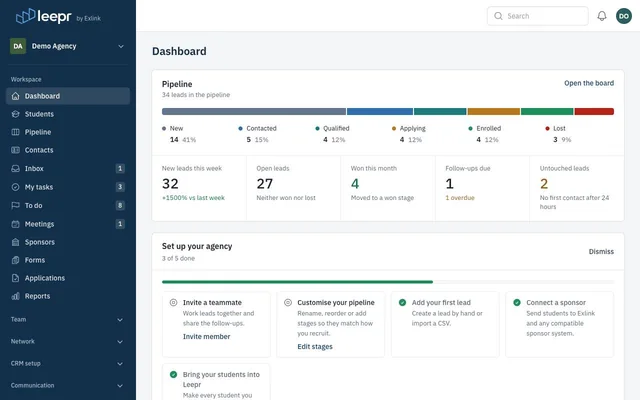Click the Dashboard home icon in sidebar
The width and height of the screenshot is (640, 400).
click(16, 96)
